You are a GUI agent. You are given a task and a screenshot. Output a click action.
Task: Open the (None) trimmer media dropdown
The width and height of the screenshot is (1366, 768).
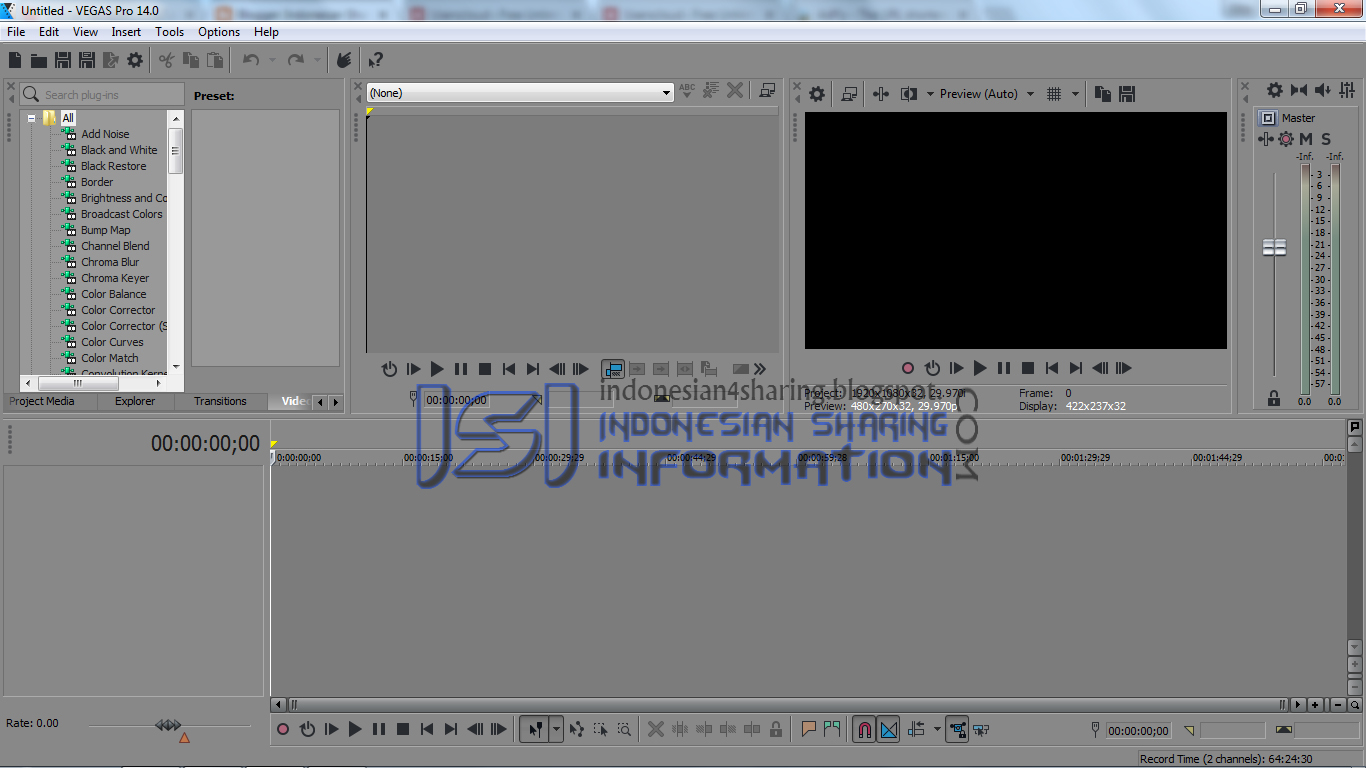pyautogui.click(x=520, y=93)
